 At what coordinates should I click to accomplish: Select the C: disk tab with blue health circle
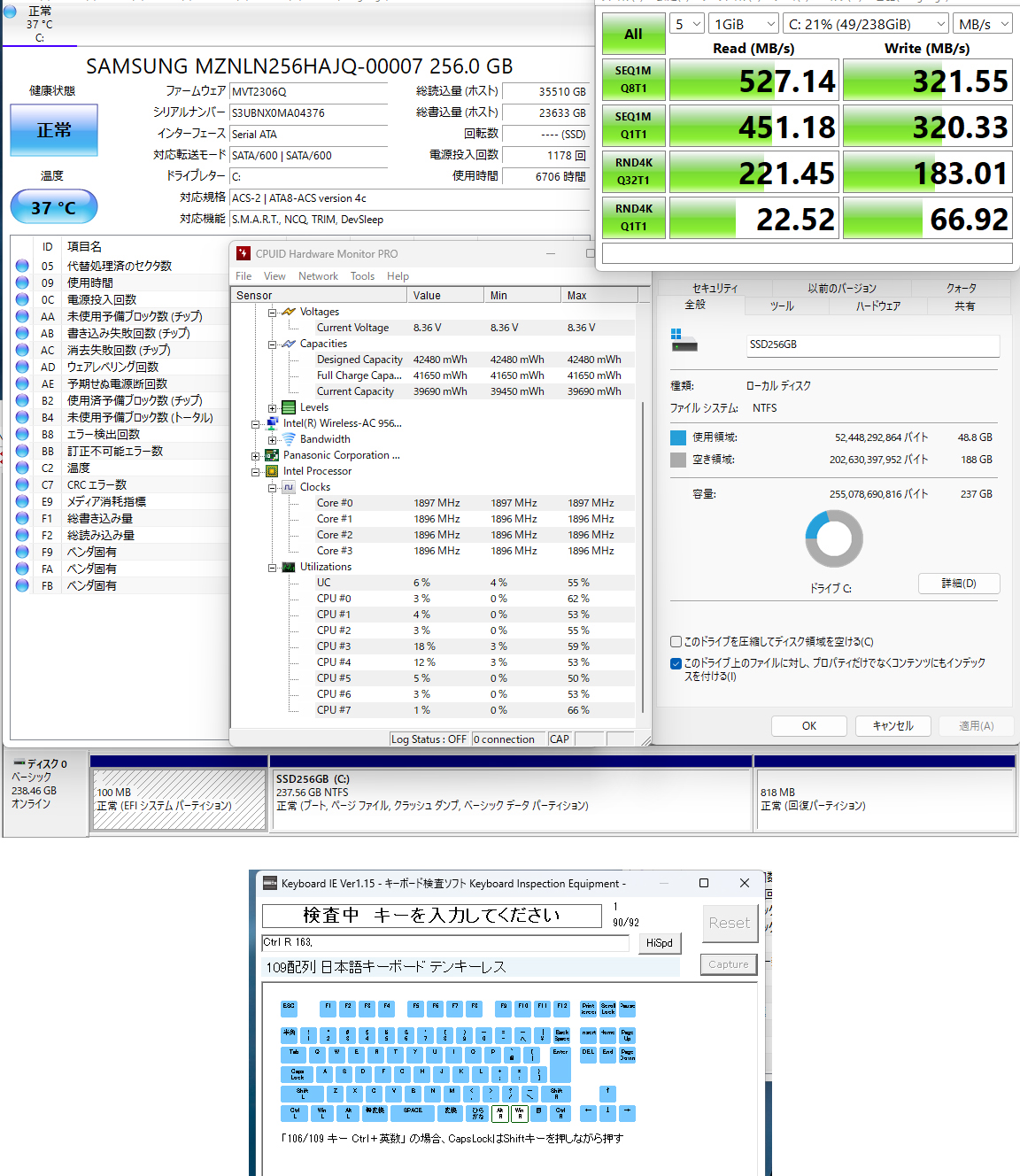click(x=40, y=24)
